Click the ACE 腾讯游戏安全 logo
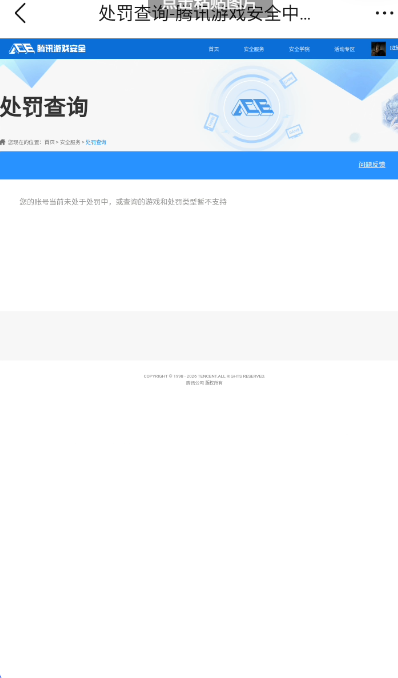The image size is (398, 678). click(47, 49)
